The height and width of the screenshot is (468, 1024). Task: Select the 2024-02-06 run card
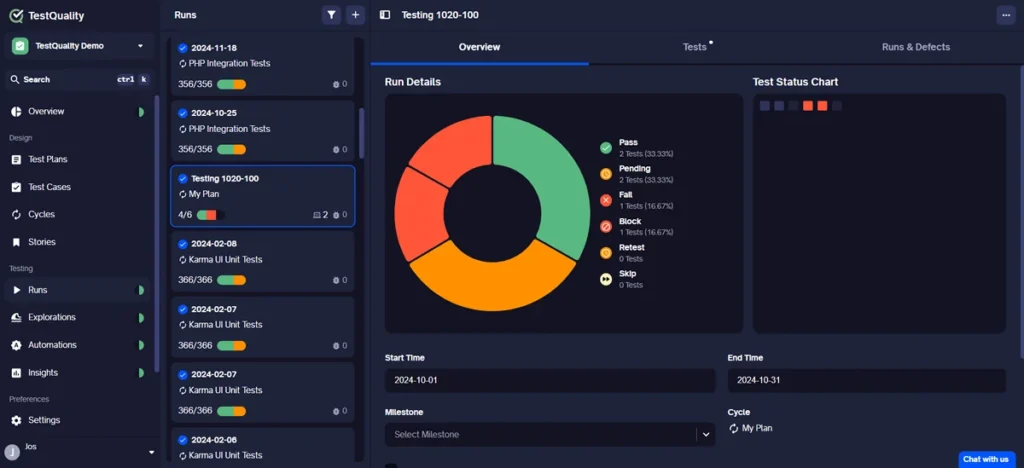point(263,445)
